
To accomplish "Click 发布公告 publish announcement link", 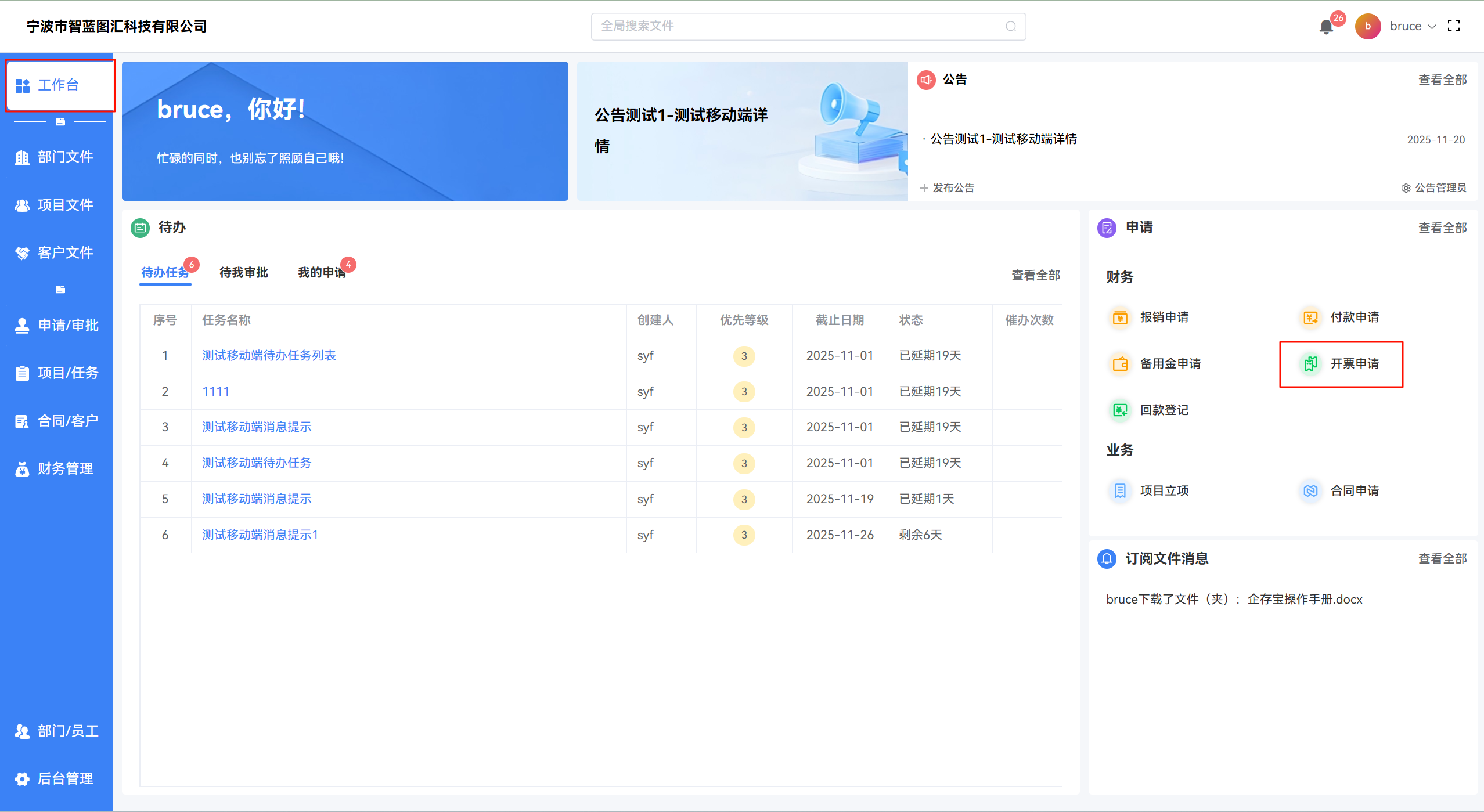I will (x=948, y=188).
